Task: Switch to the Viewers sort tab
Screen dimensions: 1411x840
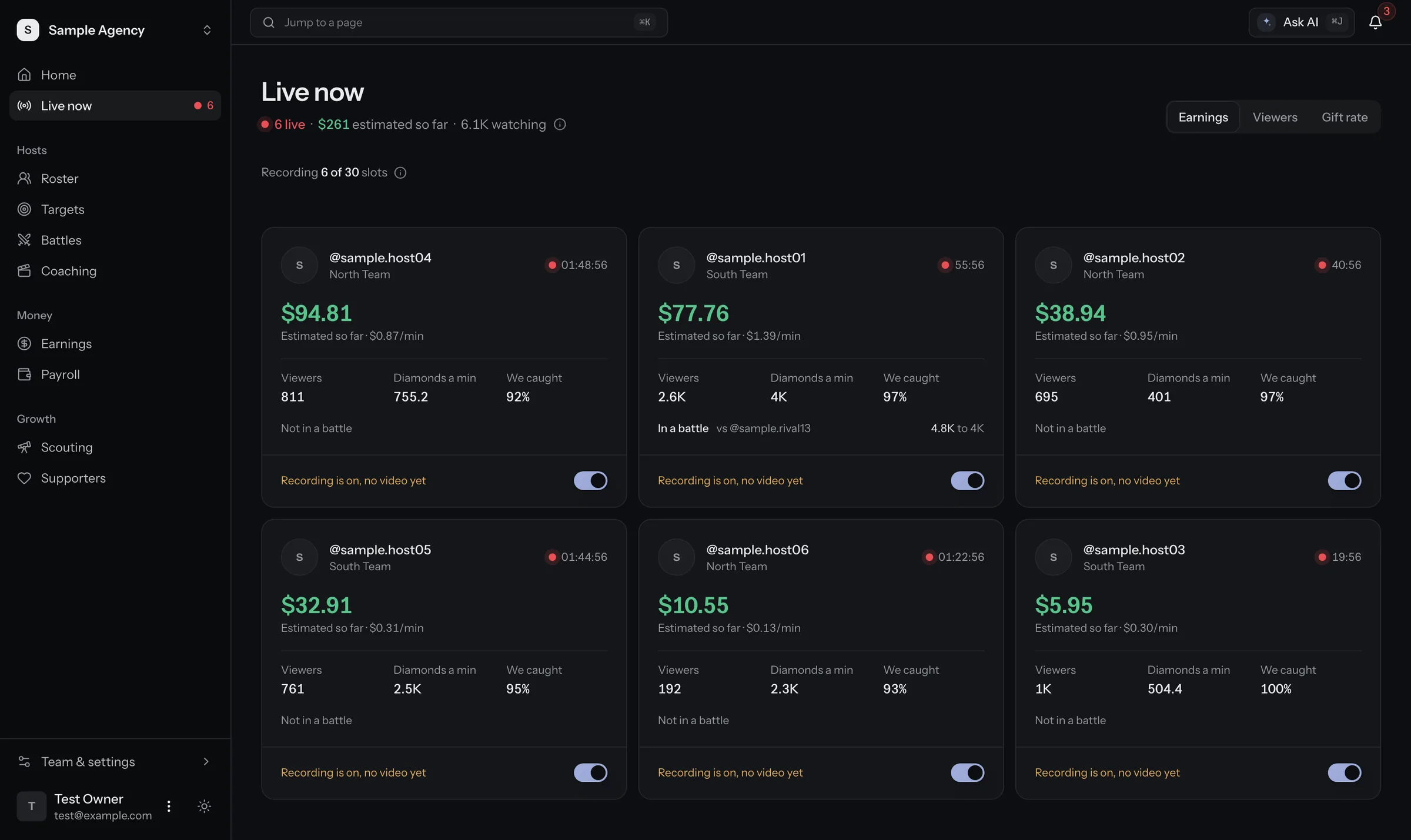Action: coord(1275,117)
